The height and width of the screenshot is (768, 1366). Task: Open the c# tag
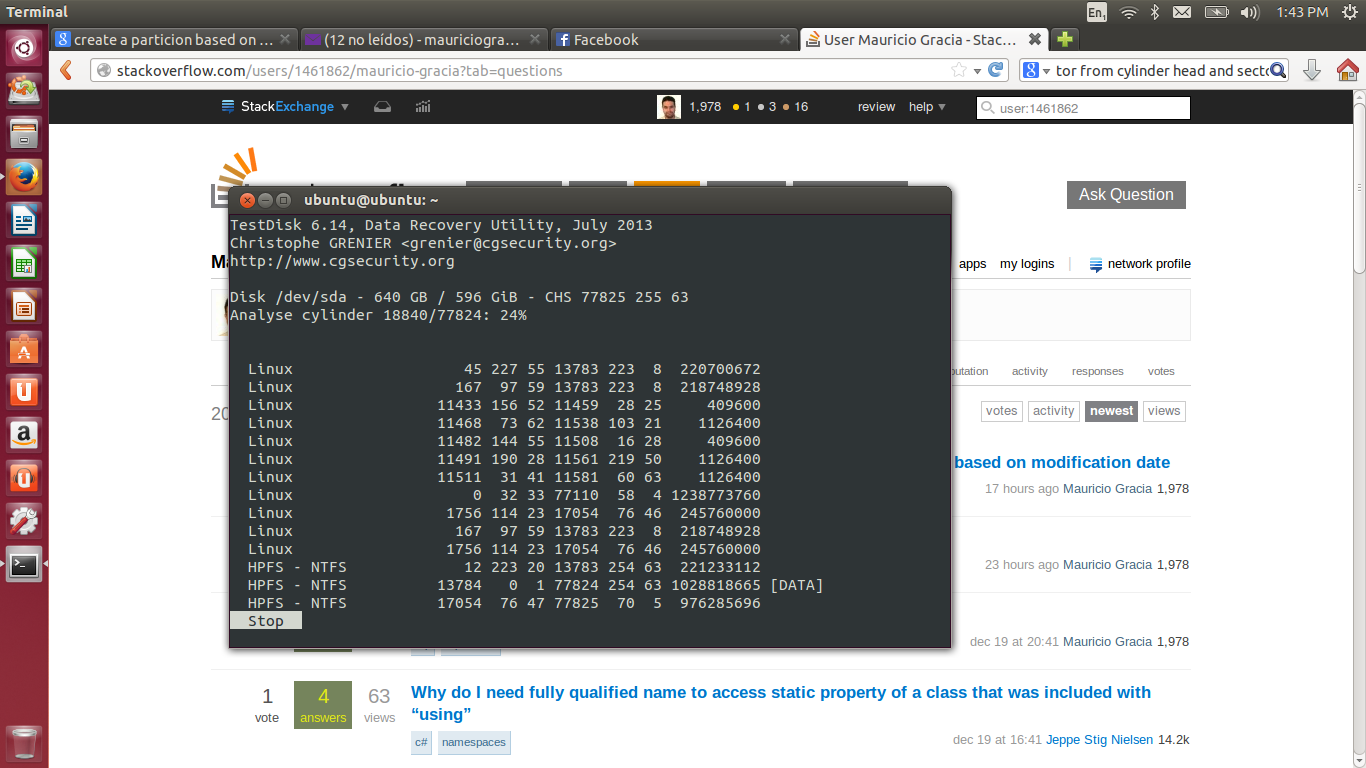click(x=421, y=743)
